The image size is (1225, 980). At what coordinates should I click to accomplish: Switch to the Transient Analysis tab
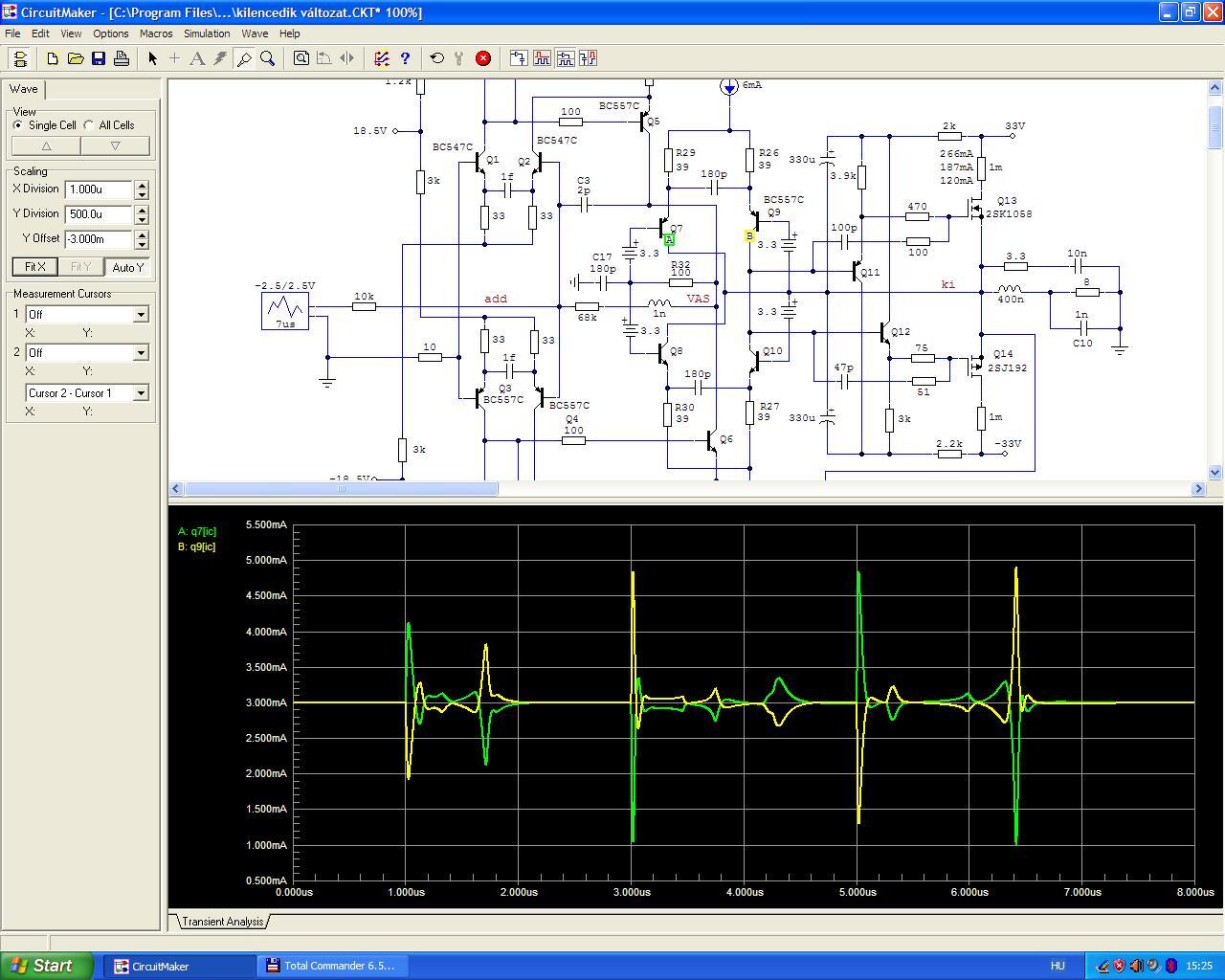coord(222,922)
